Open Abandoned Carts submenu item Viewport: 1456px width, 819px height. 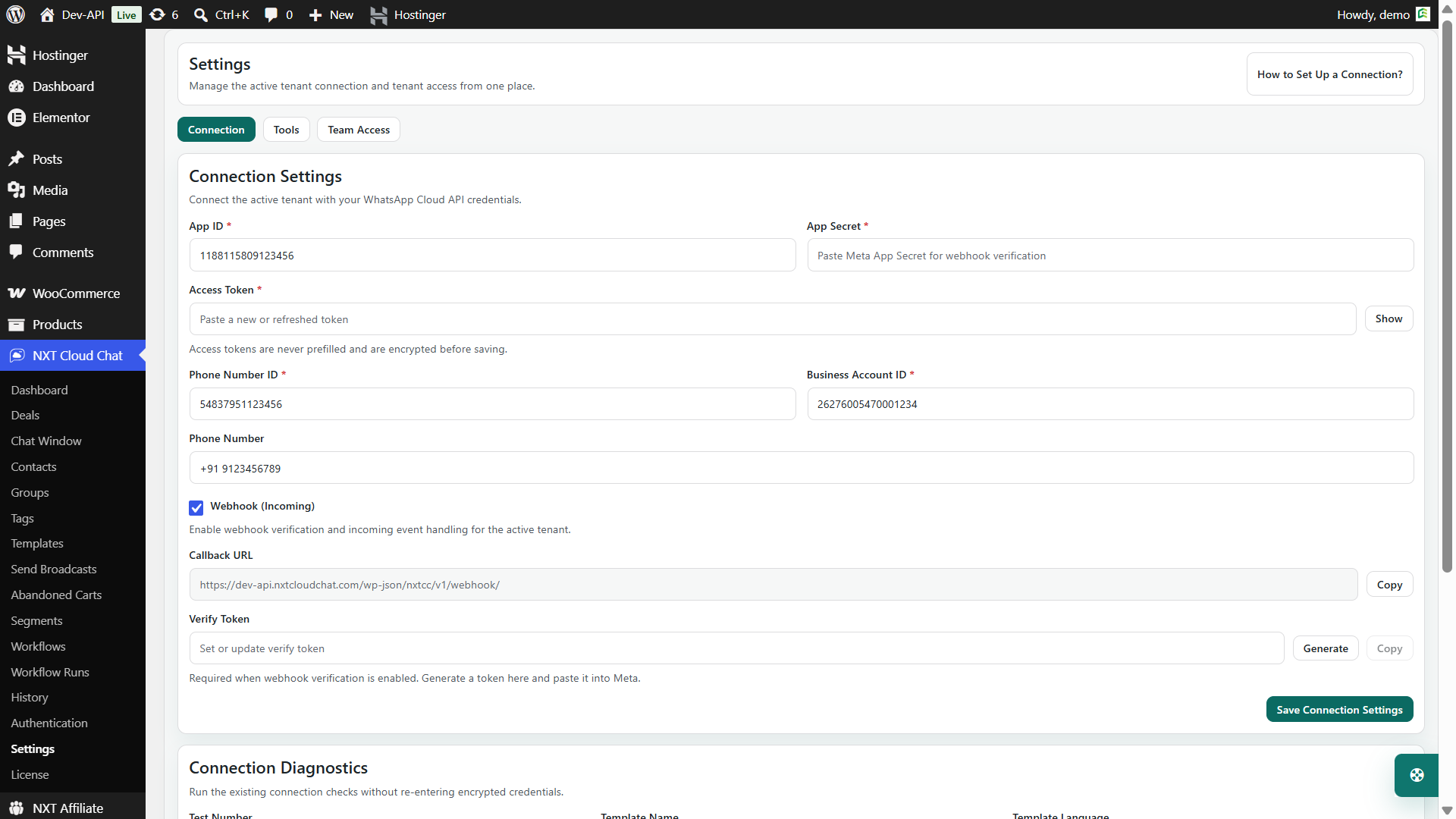point(56,595)
